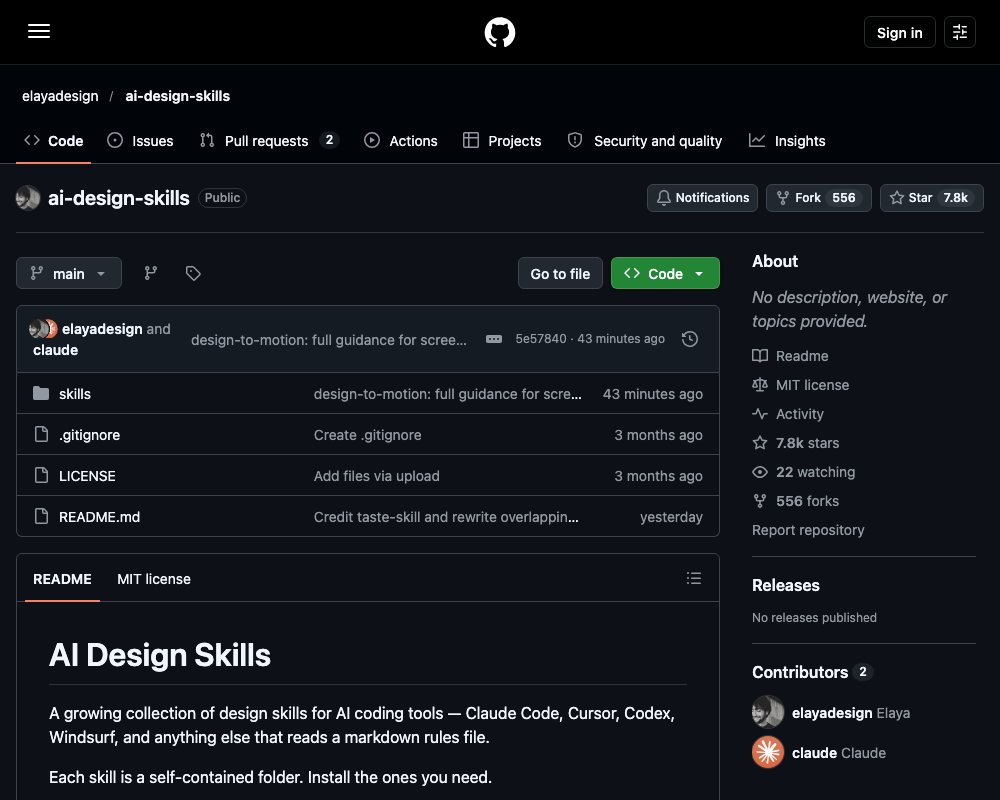Open 22 watching link
Image resolution: width=1000 pixels, height=800 pixels.
click(x=804, y=472)
